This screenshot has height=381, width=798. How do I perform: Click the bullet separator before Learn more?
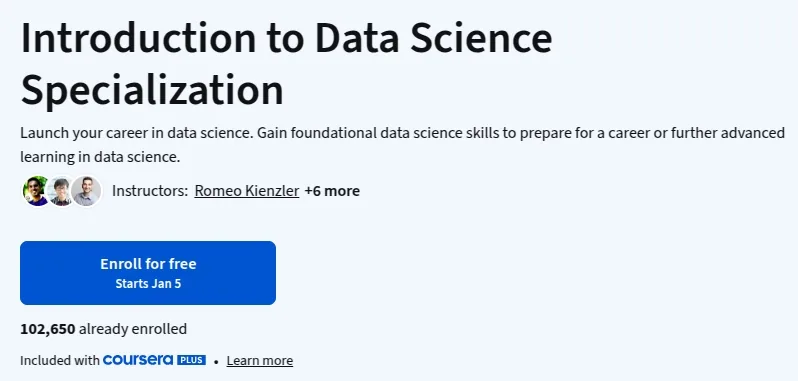point(216,361)
